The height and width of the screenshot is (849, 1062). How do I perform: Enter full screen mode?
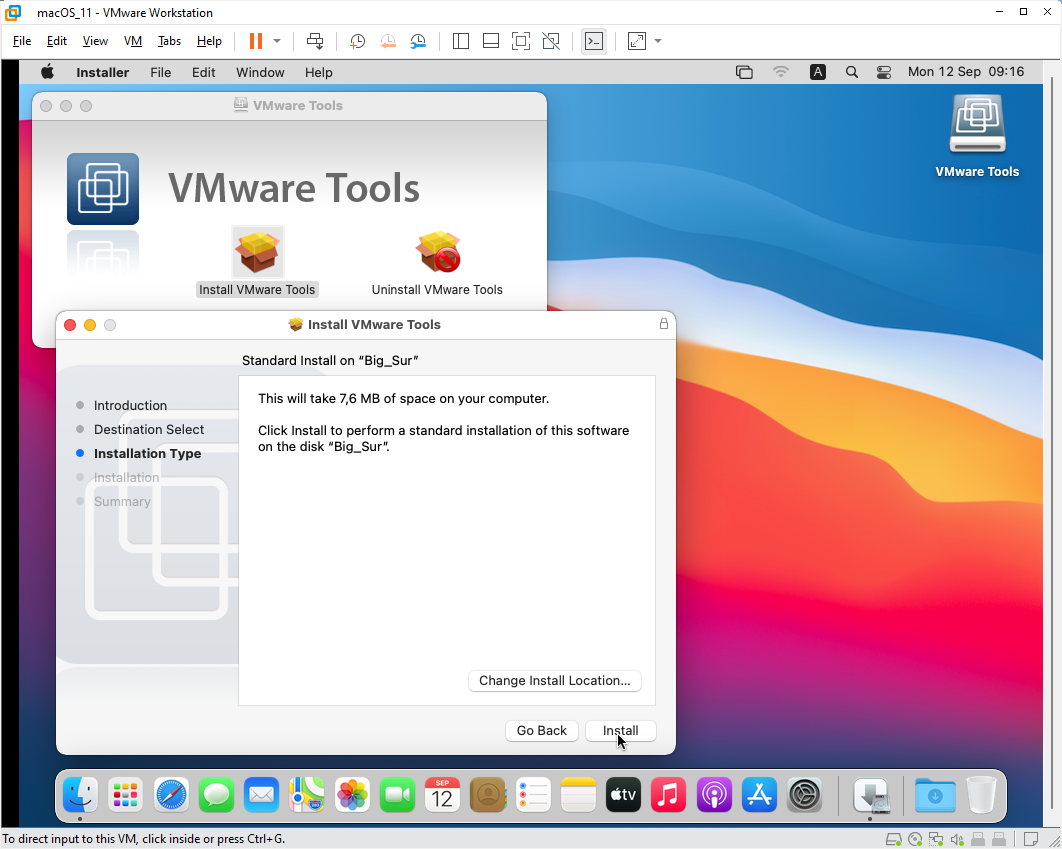tap(521, 41)
